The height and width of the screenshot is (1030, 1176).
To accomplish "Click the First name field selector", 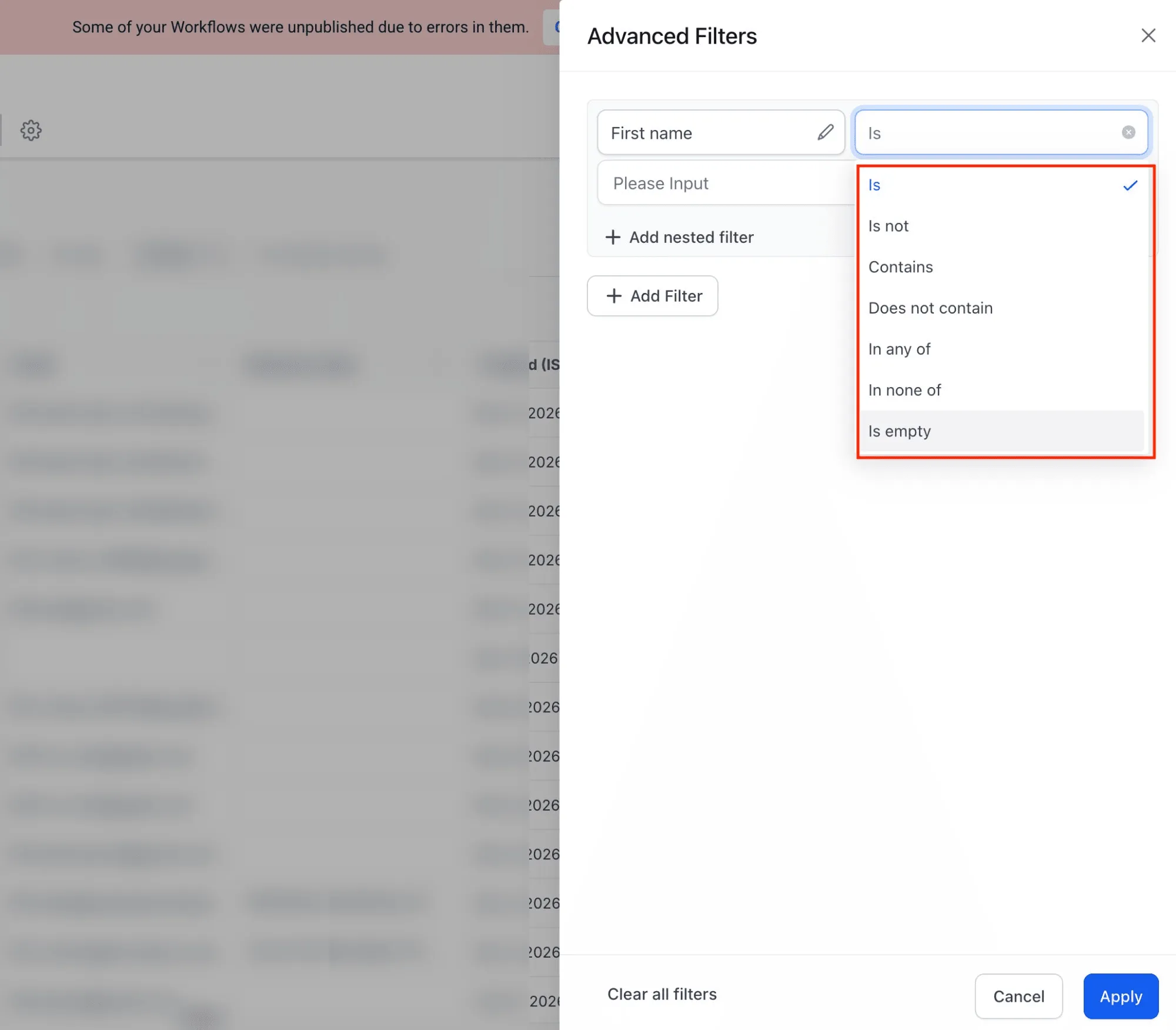I will click(721, 132).
